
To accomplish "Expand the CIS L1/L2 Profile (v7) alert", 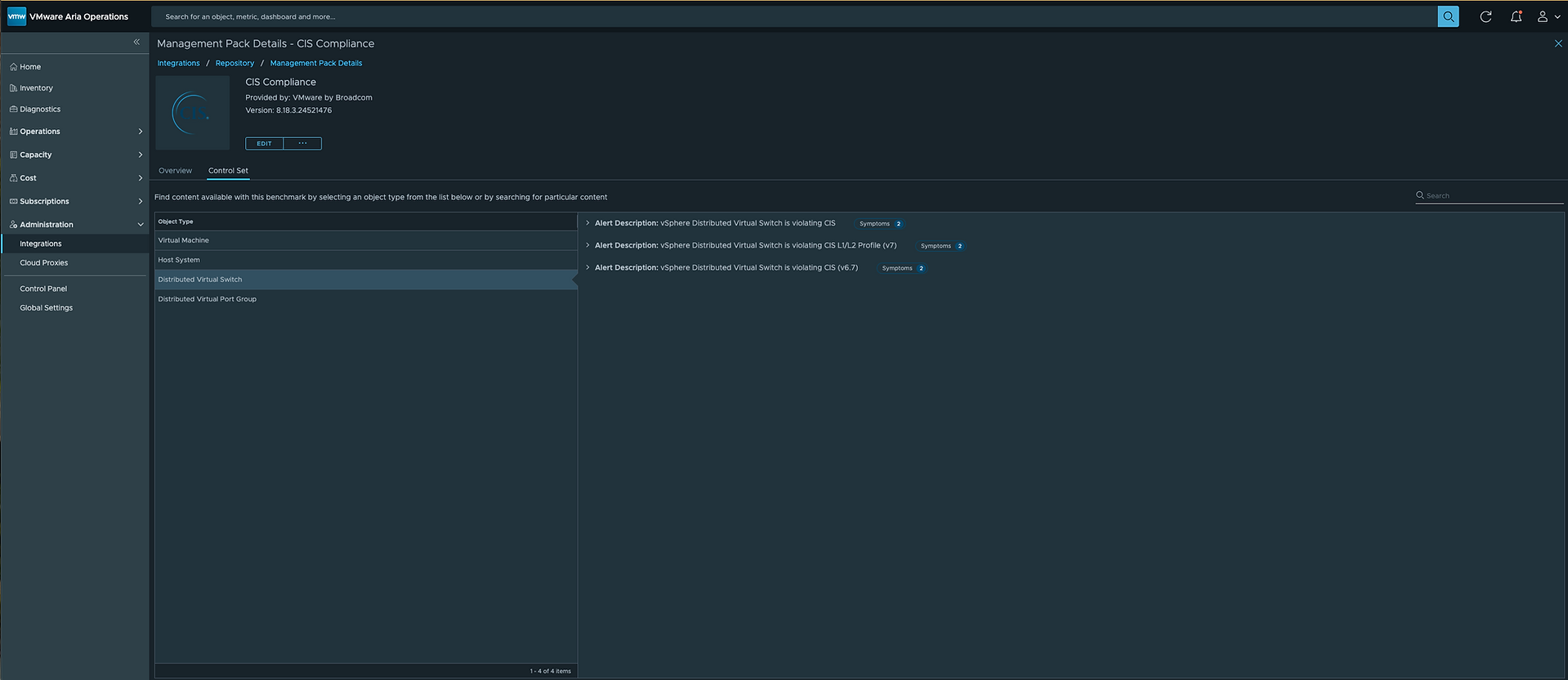I will [587, 245].
